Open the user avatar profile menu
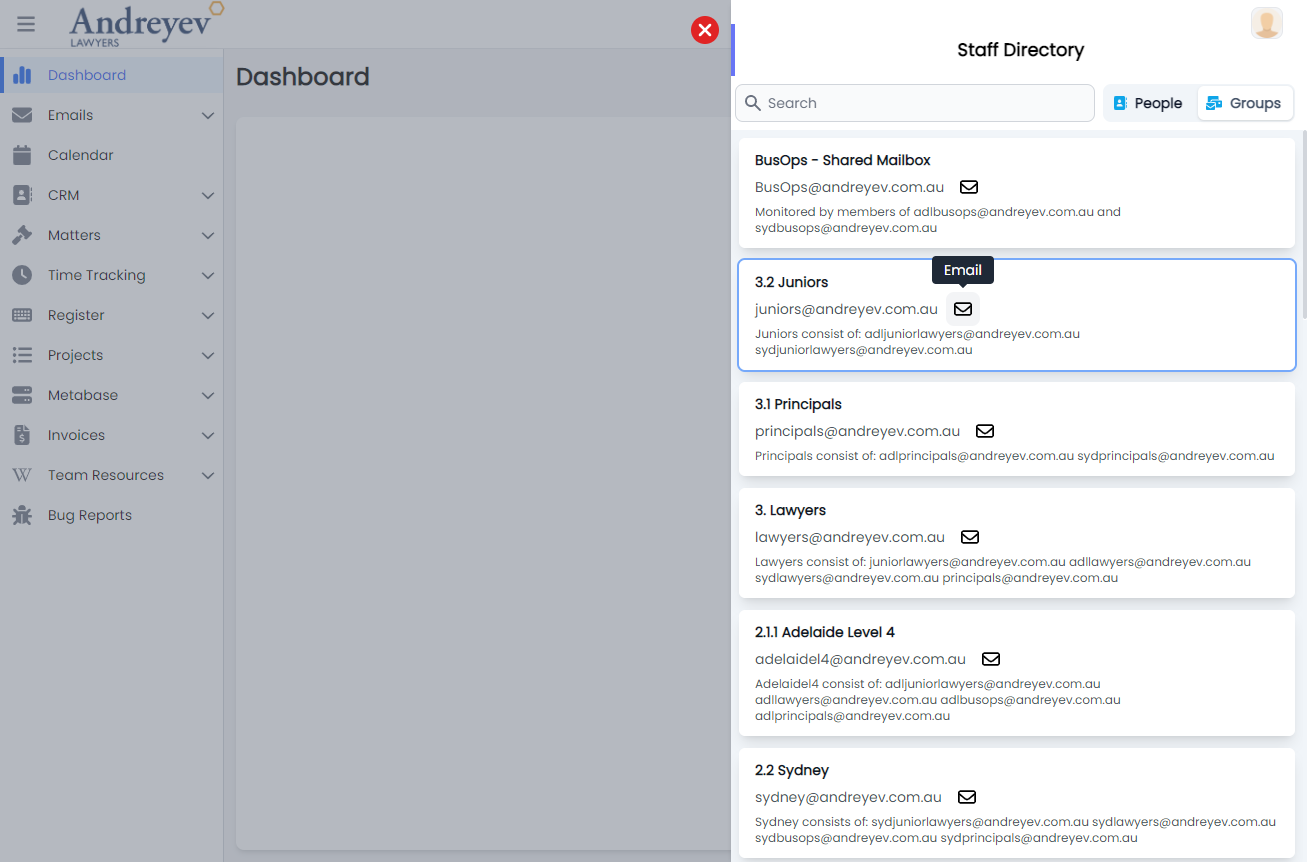The width and height of the screenshot is (1307, 862). 1266,23
